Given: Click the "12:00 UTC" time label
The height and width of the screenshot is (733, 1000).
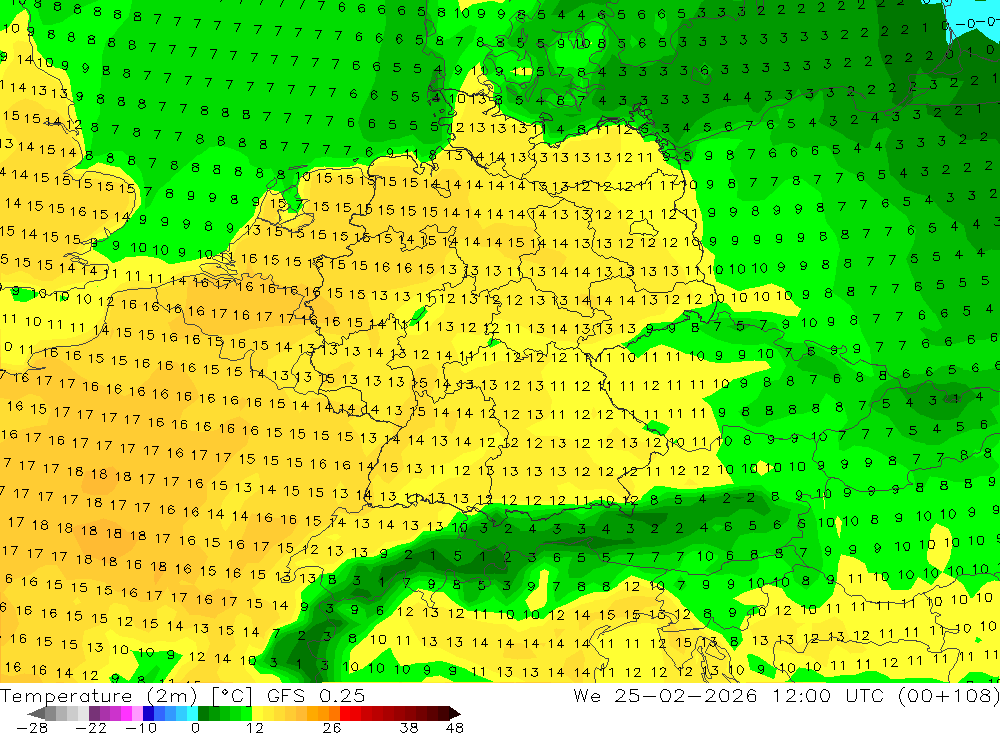Looking at the screenshot, I should 828,695.
